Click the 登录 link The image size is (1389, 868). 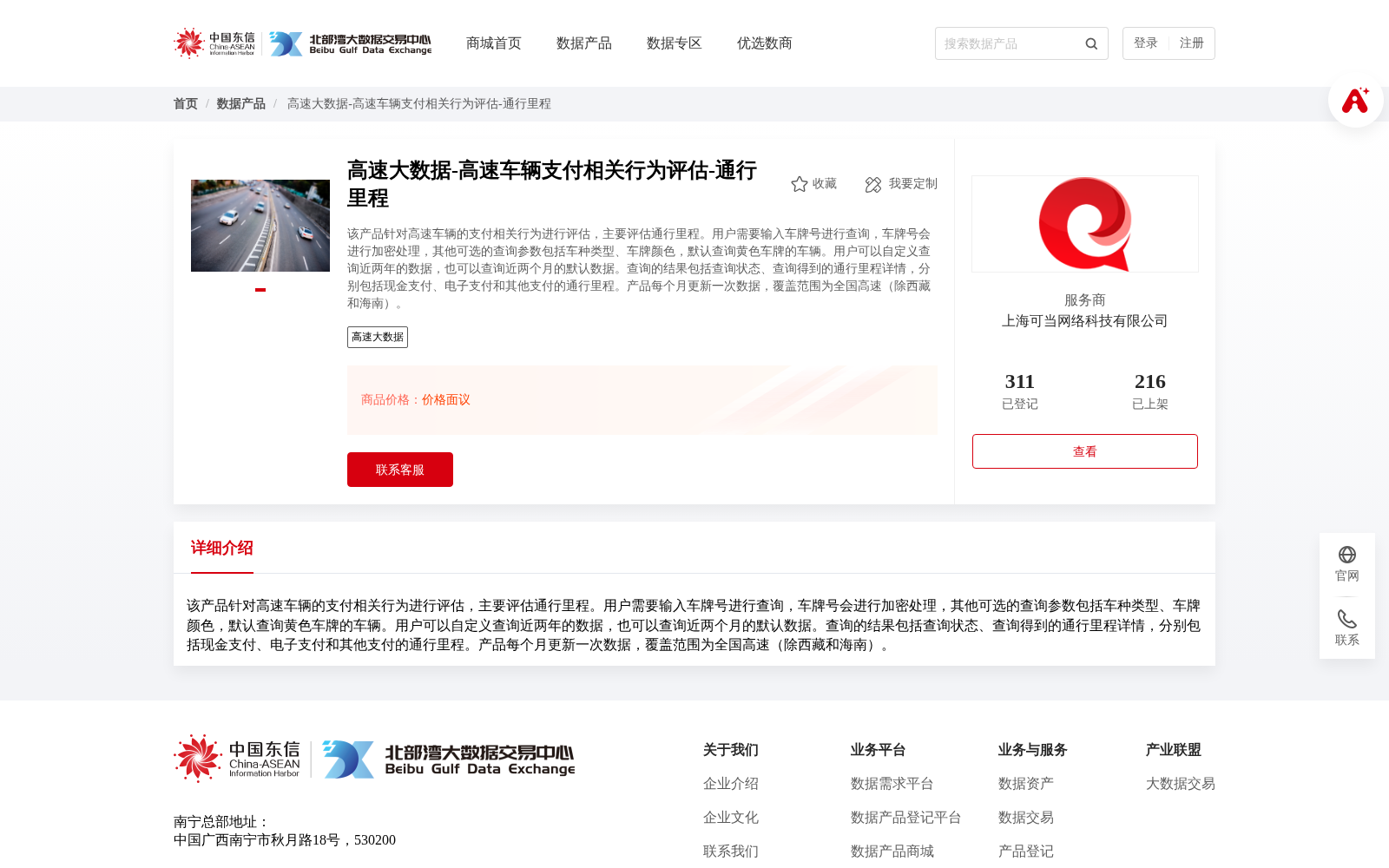click(x=1146, y=43)
